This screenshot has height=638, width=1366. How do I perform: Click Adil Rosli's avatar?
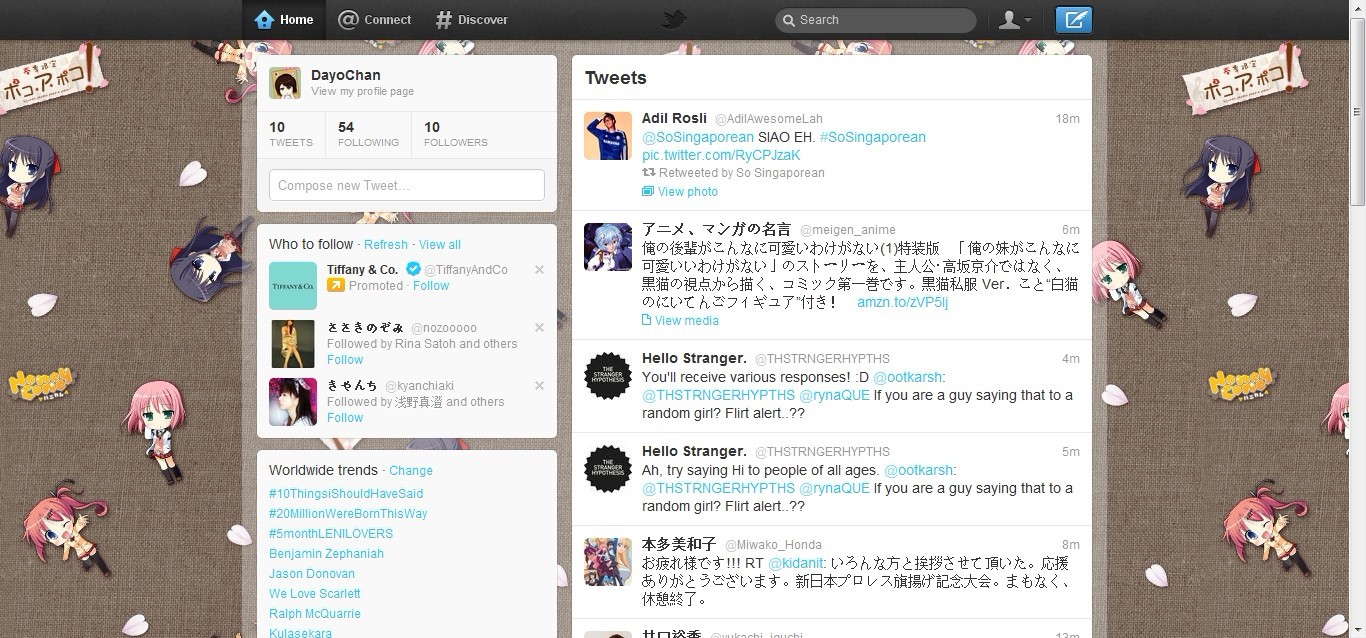click(608, 136)
